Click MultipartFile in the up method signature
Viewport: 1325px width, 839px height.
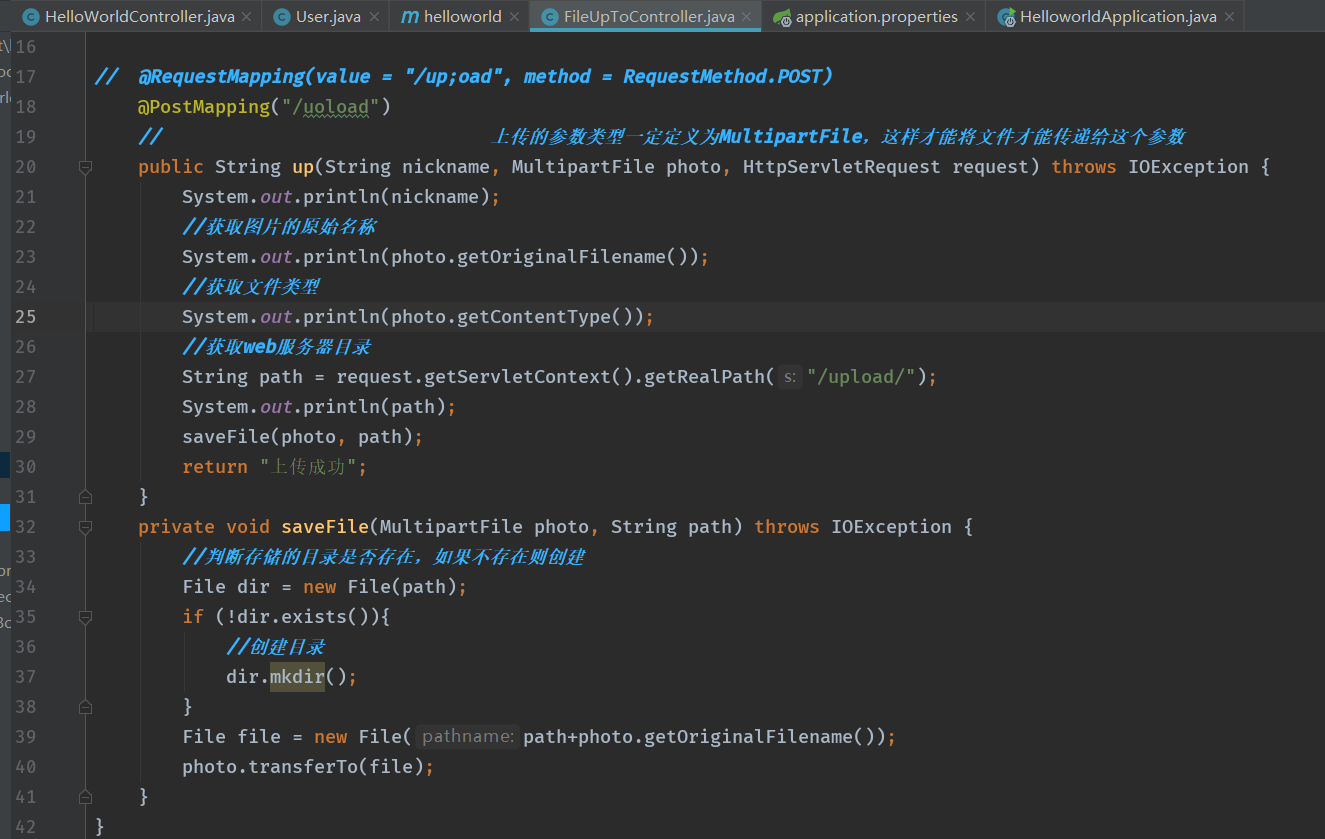583,167
